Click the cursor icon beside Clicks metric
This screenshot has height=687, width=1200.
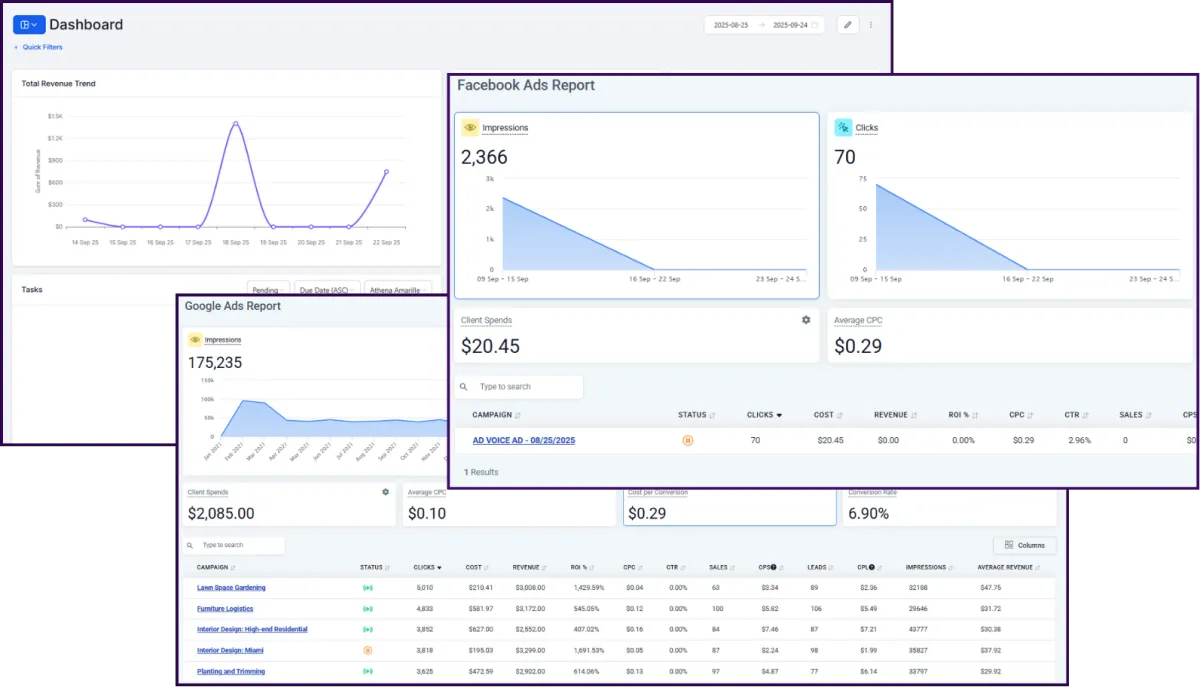click(x=843, y=128)
